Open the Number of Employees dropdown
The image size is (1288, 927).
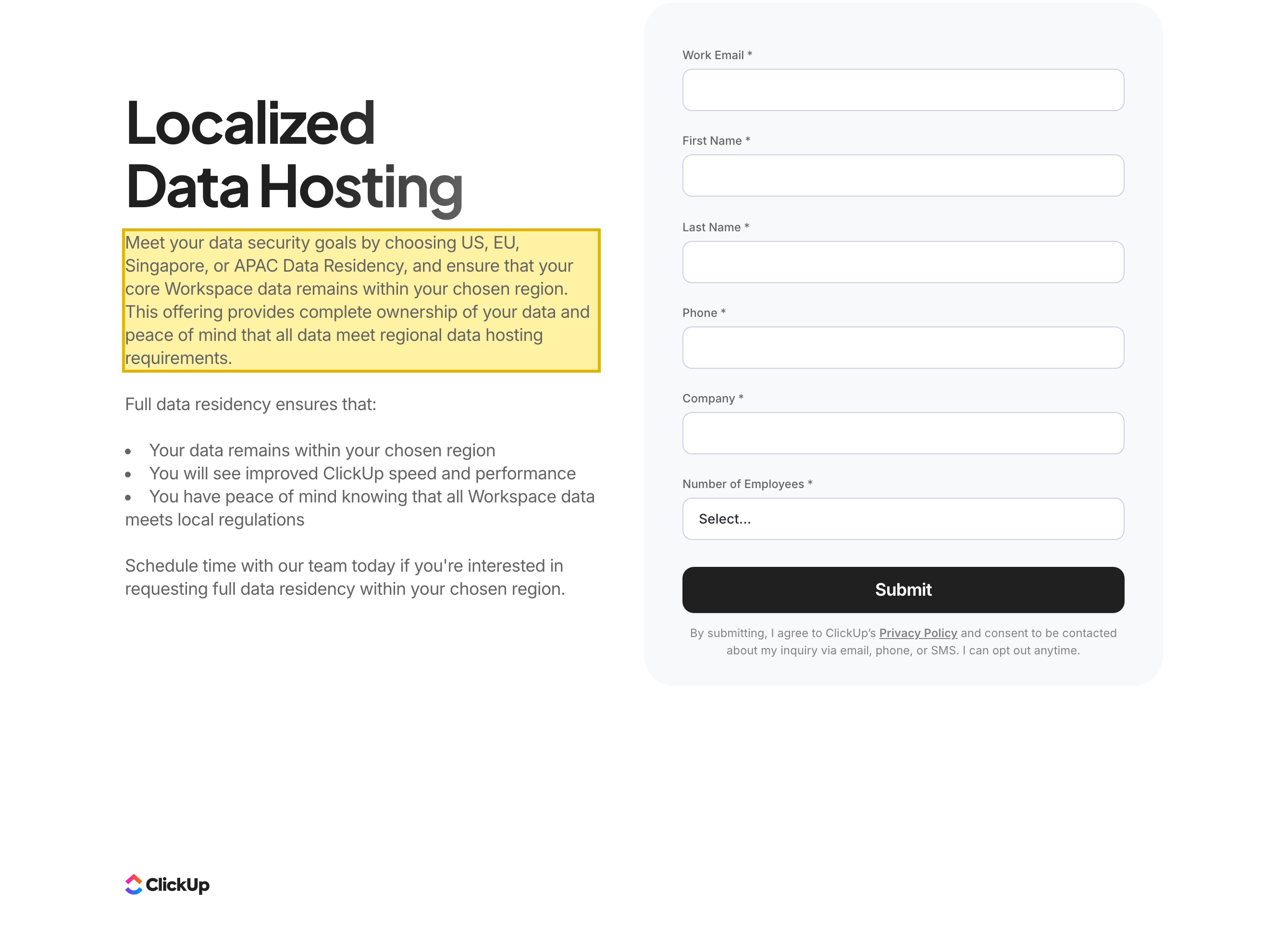tap(903, 519)
